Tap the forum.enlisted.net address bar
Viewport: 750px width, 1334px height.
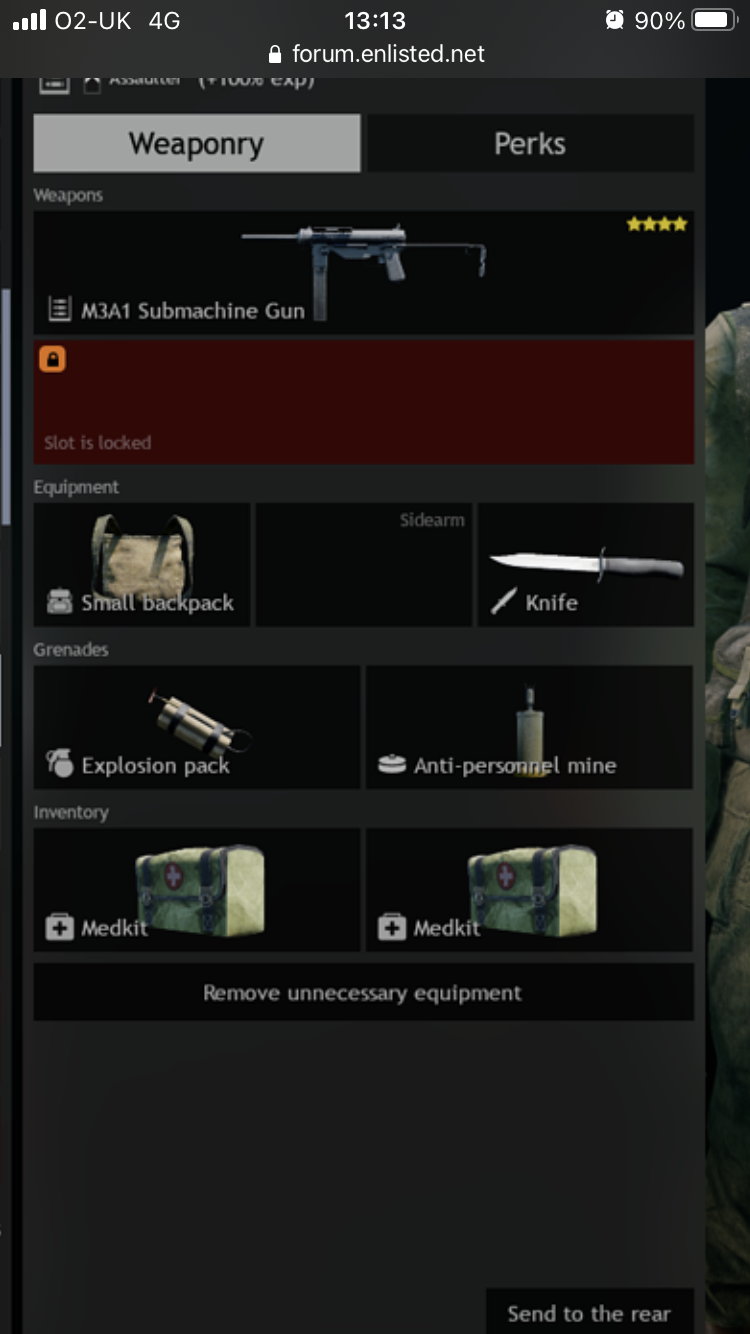(376, 54)
